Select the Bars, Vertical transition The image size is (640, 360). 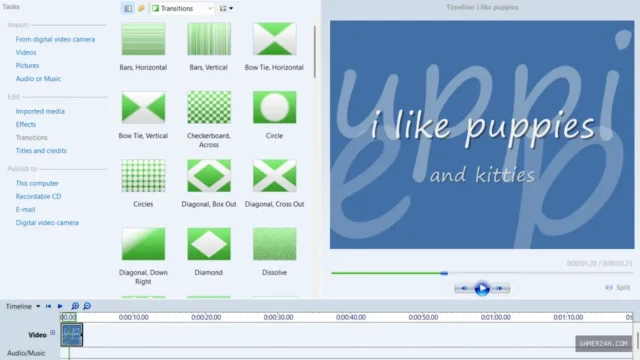[x=209, y=39]
